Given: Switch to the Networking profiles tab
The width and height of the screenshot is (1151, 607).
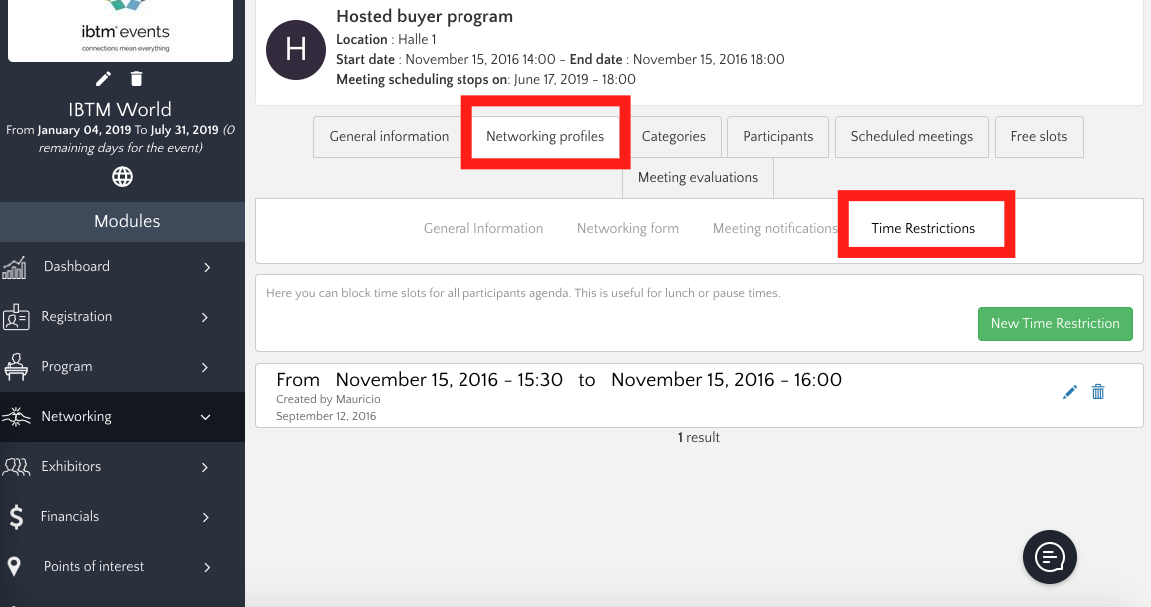Looking at the screenshot, I should (545, 136).
